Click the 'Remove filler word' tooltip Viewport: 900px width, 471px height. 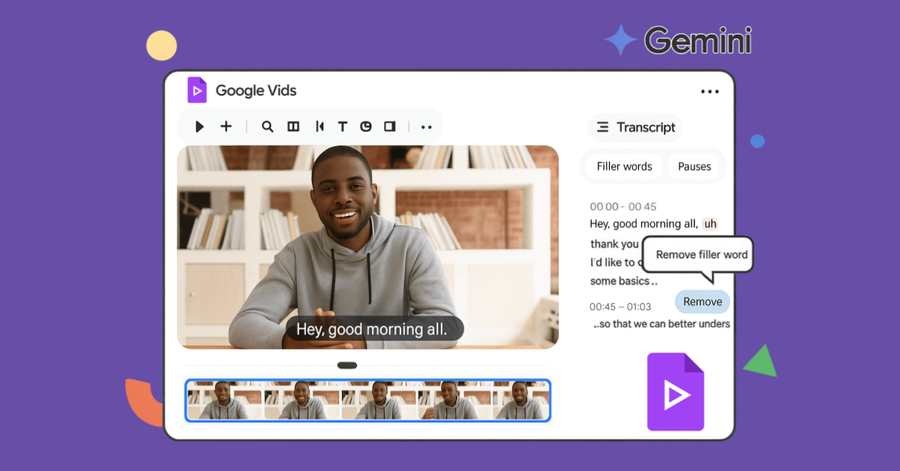pyautogui.click(x=698, y=255)
